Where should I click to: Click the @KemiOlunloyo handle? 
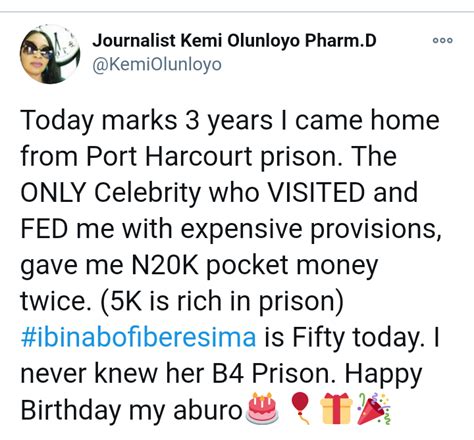click(x=157, y=64)
